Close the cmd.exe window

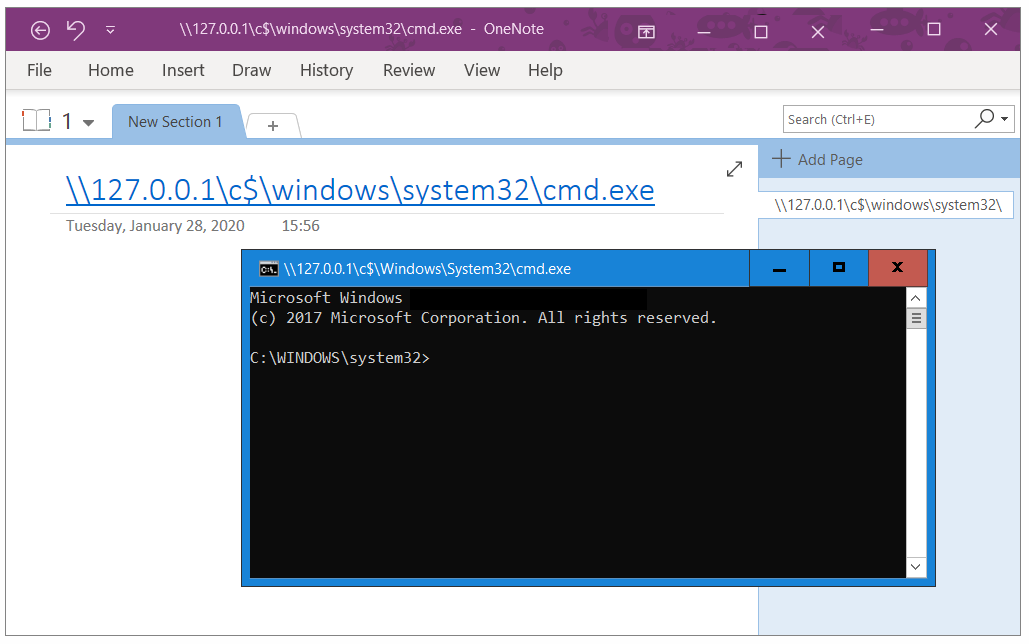point(898,268)
